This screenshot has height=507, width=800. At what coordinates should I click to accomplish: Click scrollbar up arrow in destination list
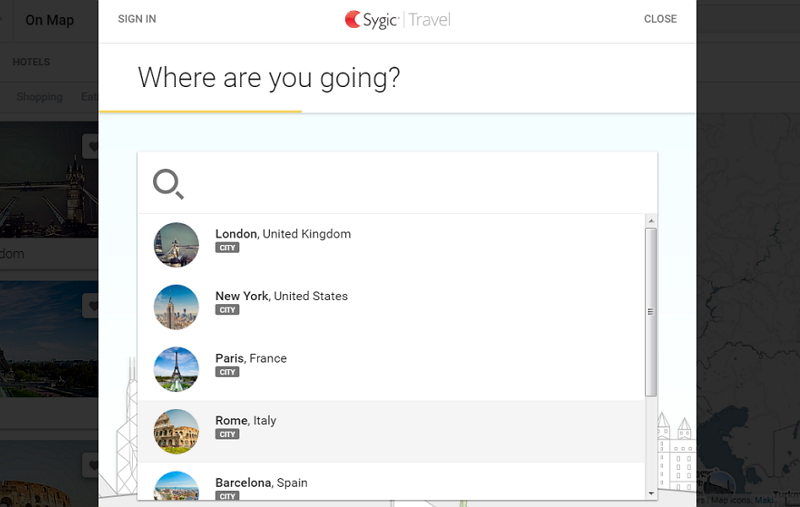pos(651,221)
